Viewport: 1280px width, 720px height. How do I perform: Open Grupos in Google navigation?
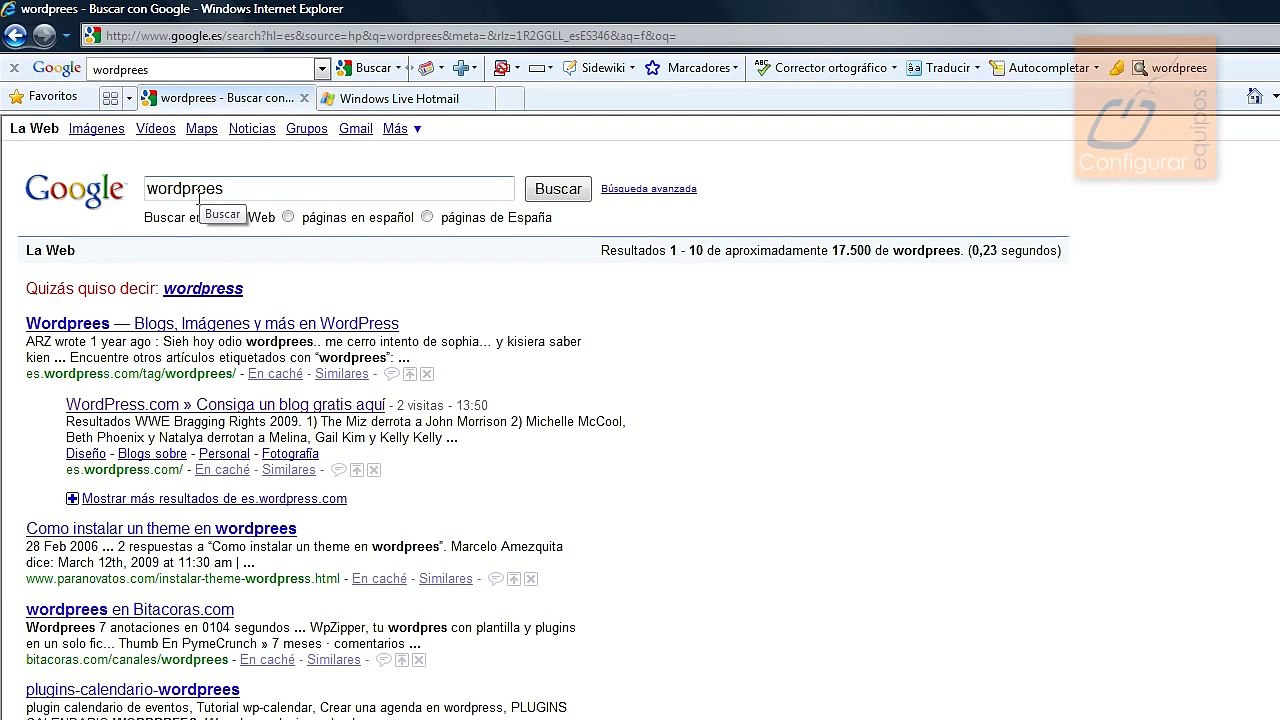coord(307,129)
